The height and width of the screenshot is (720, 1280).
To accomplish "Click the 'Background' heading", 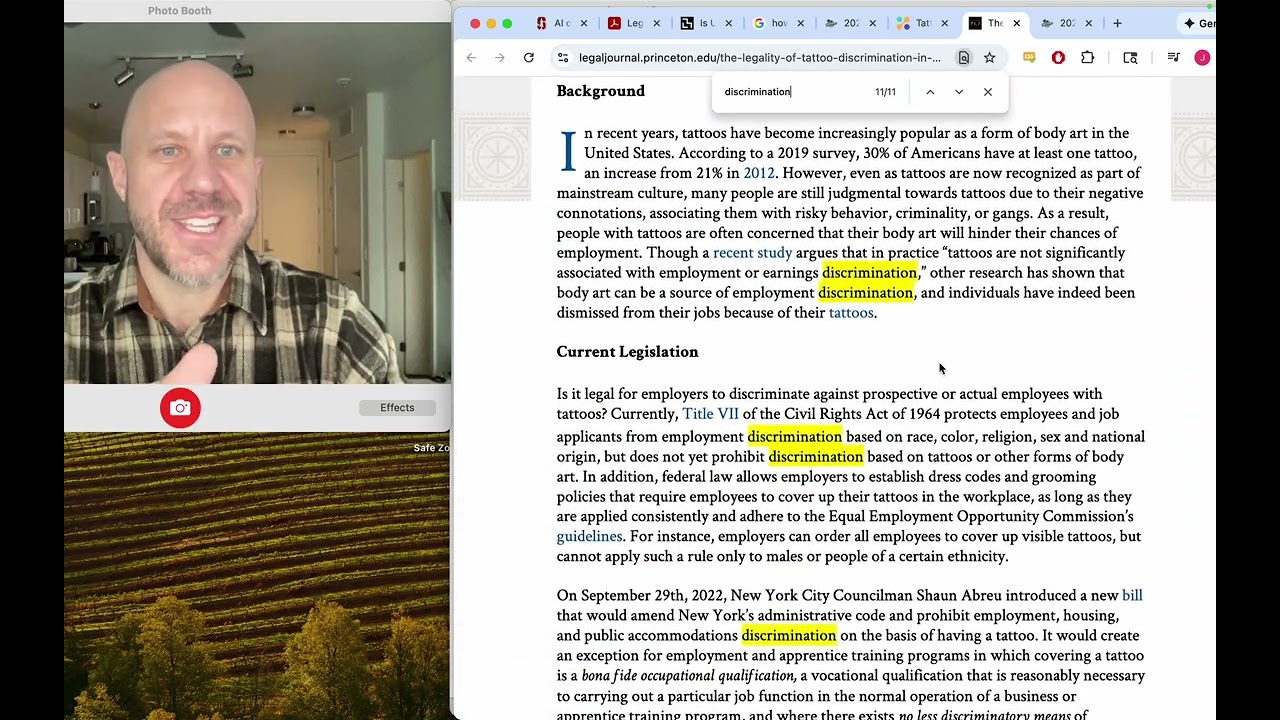I will point(601,91).
